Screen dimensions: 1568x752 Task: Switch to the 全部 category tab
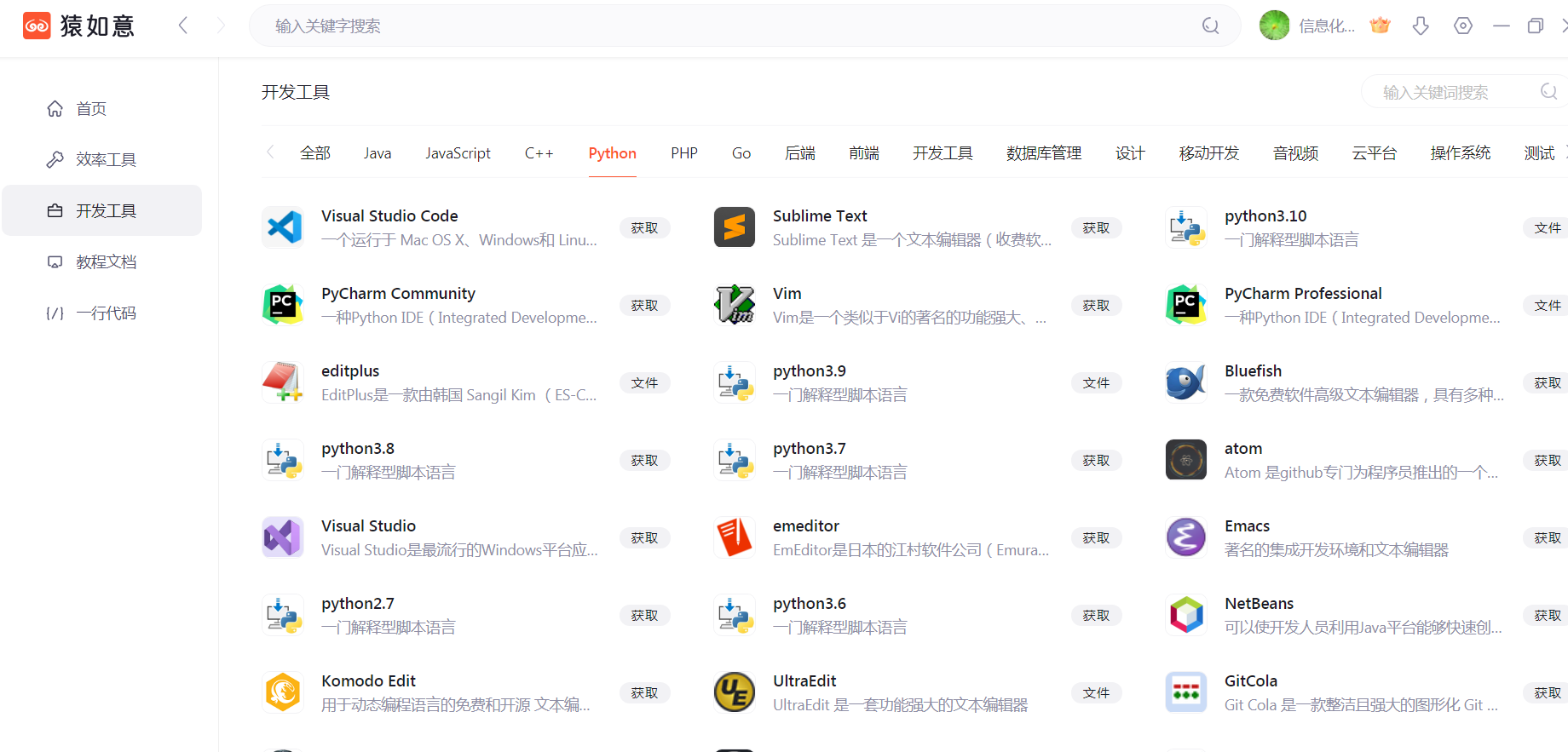point(315,153)
